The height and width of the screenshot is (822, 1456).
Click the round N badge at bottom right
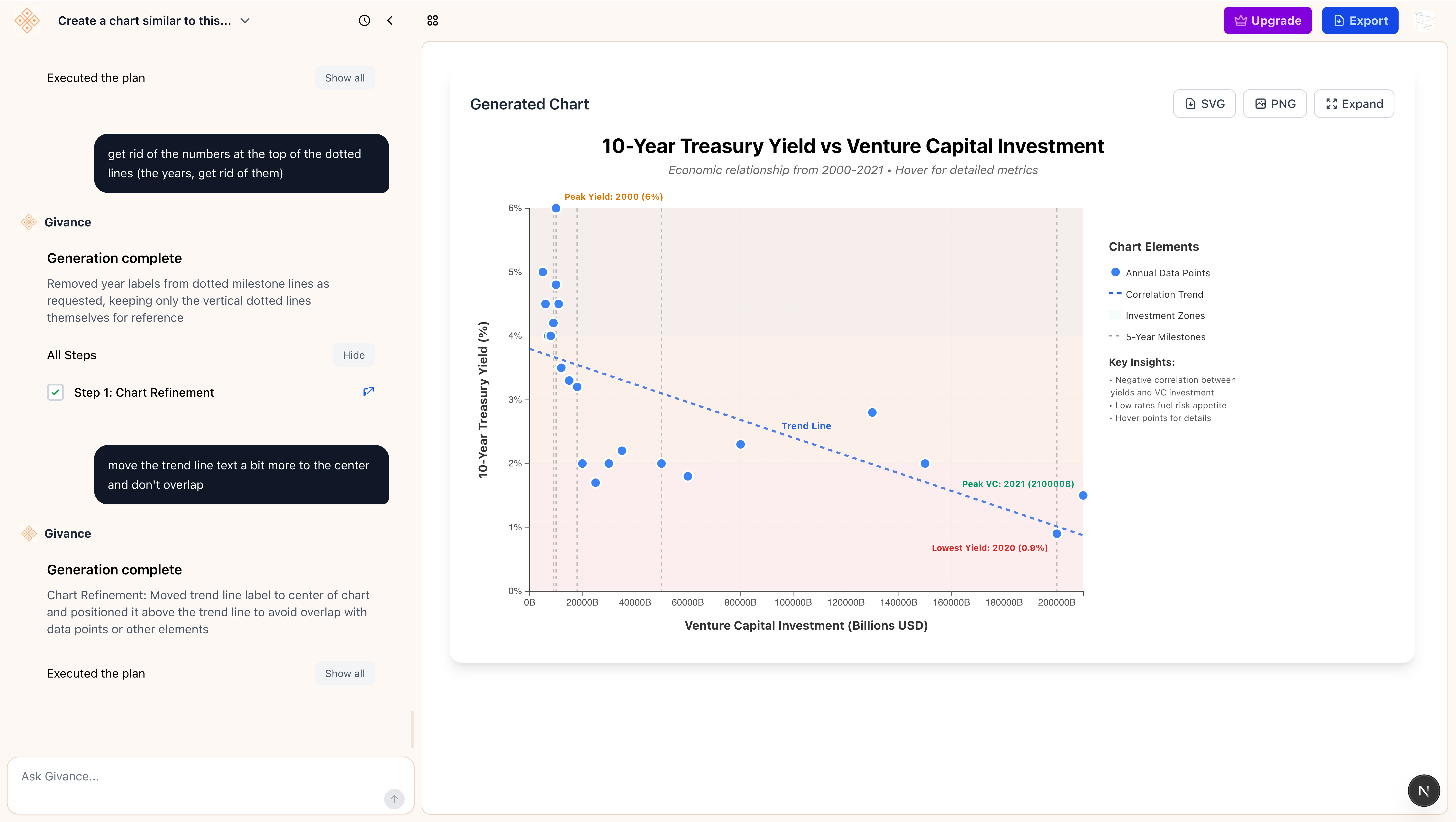[1424, 790]
